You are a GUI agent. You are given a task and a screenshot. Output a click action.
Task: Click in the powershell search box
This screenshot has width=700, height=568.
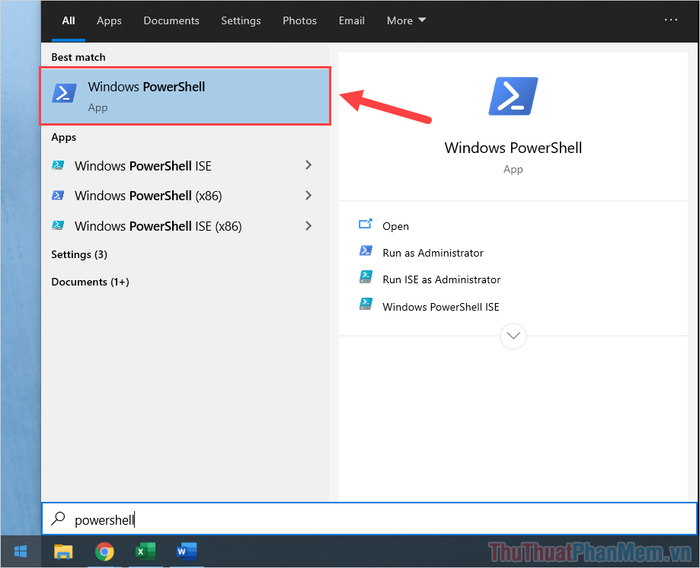[x=370, y=519]
